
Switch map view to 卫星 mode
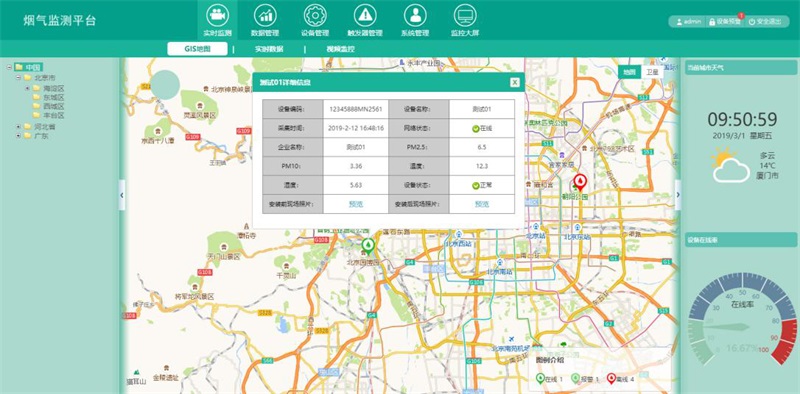[x=652, y=72]
